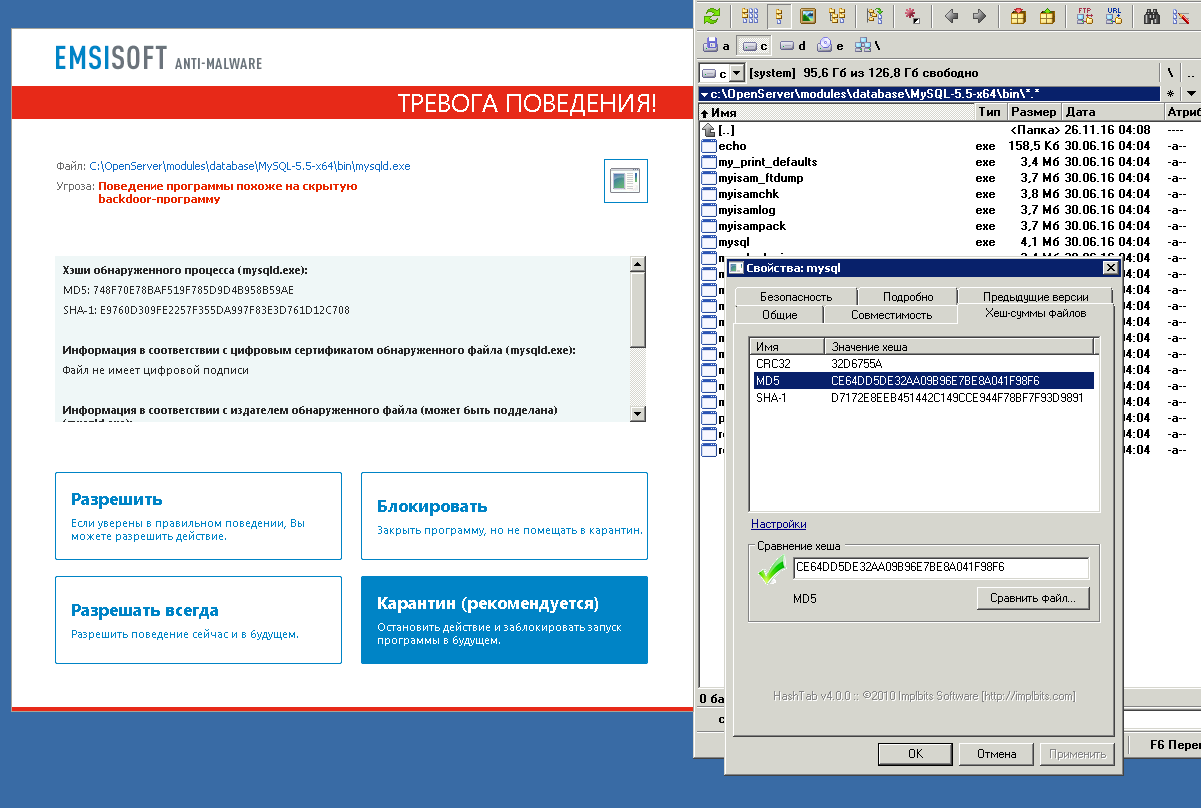
Task: Open the network neighborhood drive icon
Action: point(863,45)
